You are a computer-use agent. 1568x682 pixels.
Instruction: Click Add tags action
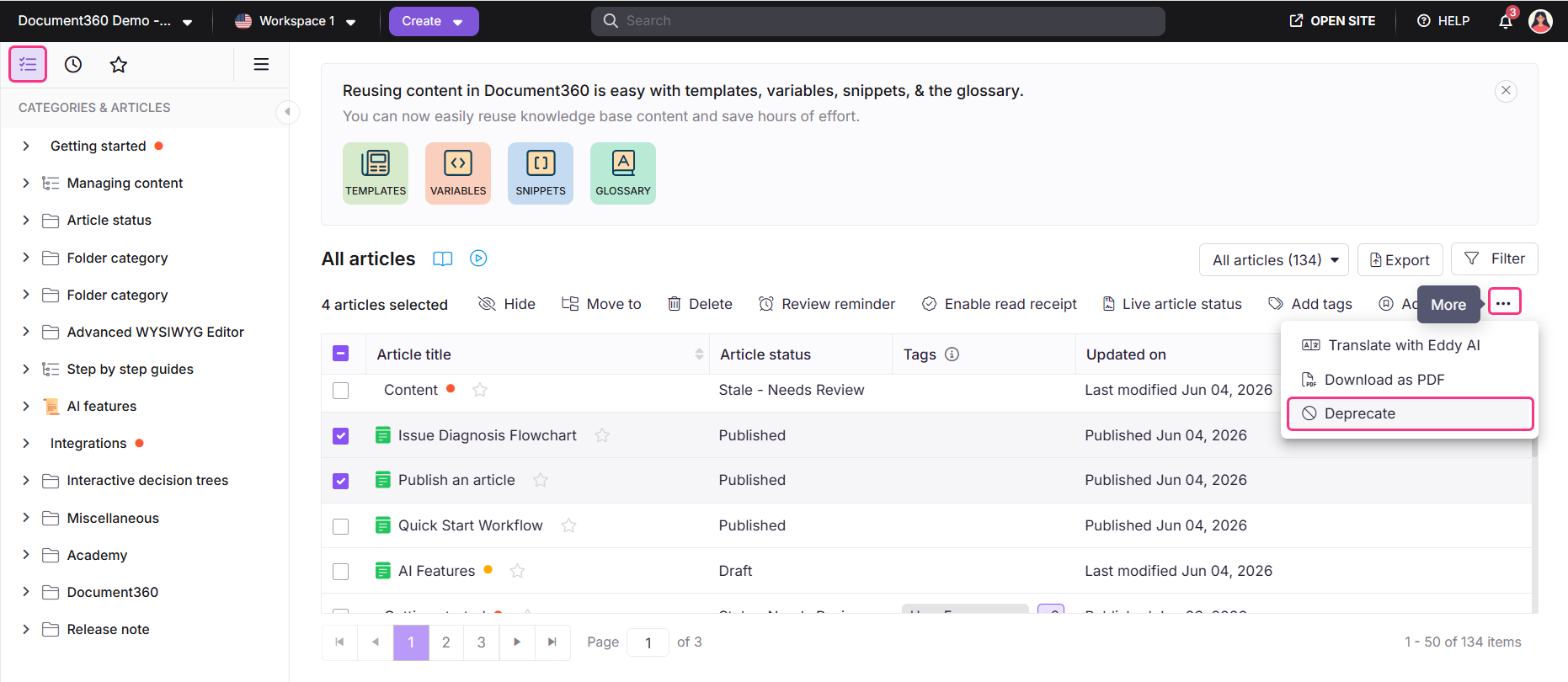point(1310,304)
